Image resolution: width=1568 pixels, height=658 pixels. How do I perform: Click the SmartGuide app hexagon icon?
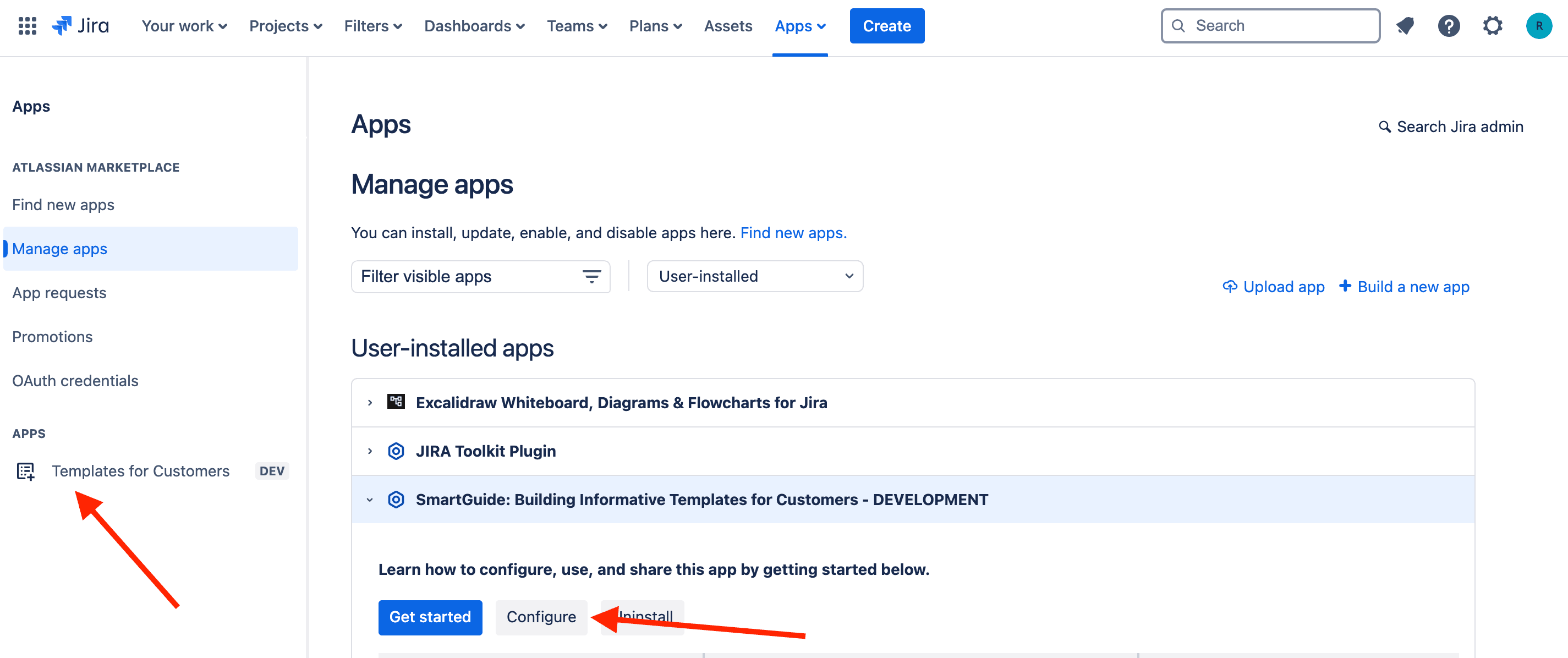point(396,499)
